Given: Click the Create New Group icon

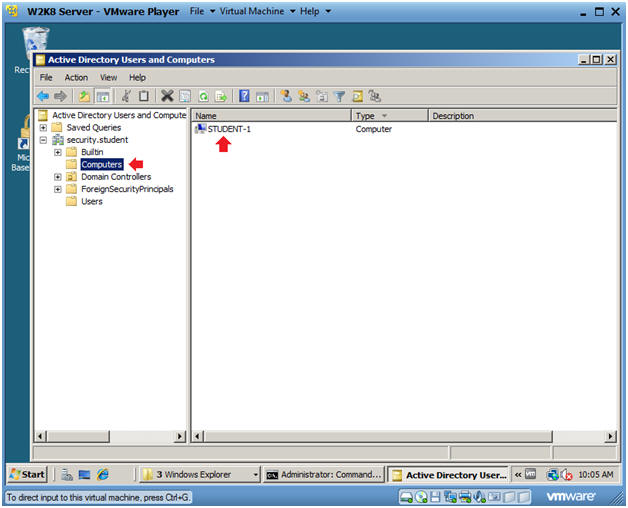Looking at the screenshot, I should point(304,96).
